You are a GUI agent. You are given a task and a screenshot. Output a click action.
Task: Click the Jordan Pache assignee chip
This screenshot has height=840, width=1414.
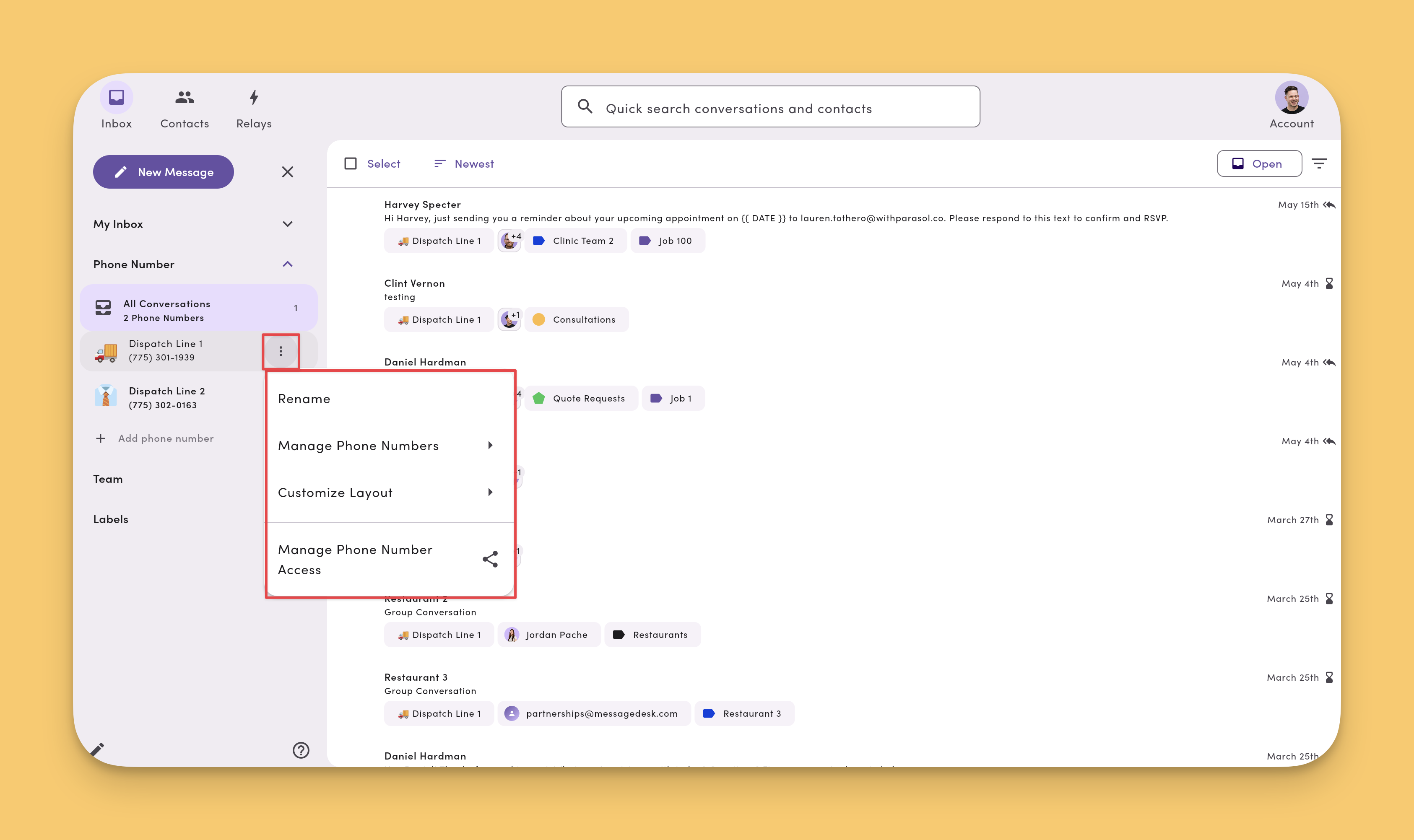tap(549, 635)
